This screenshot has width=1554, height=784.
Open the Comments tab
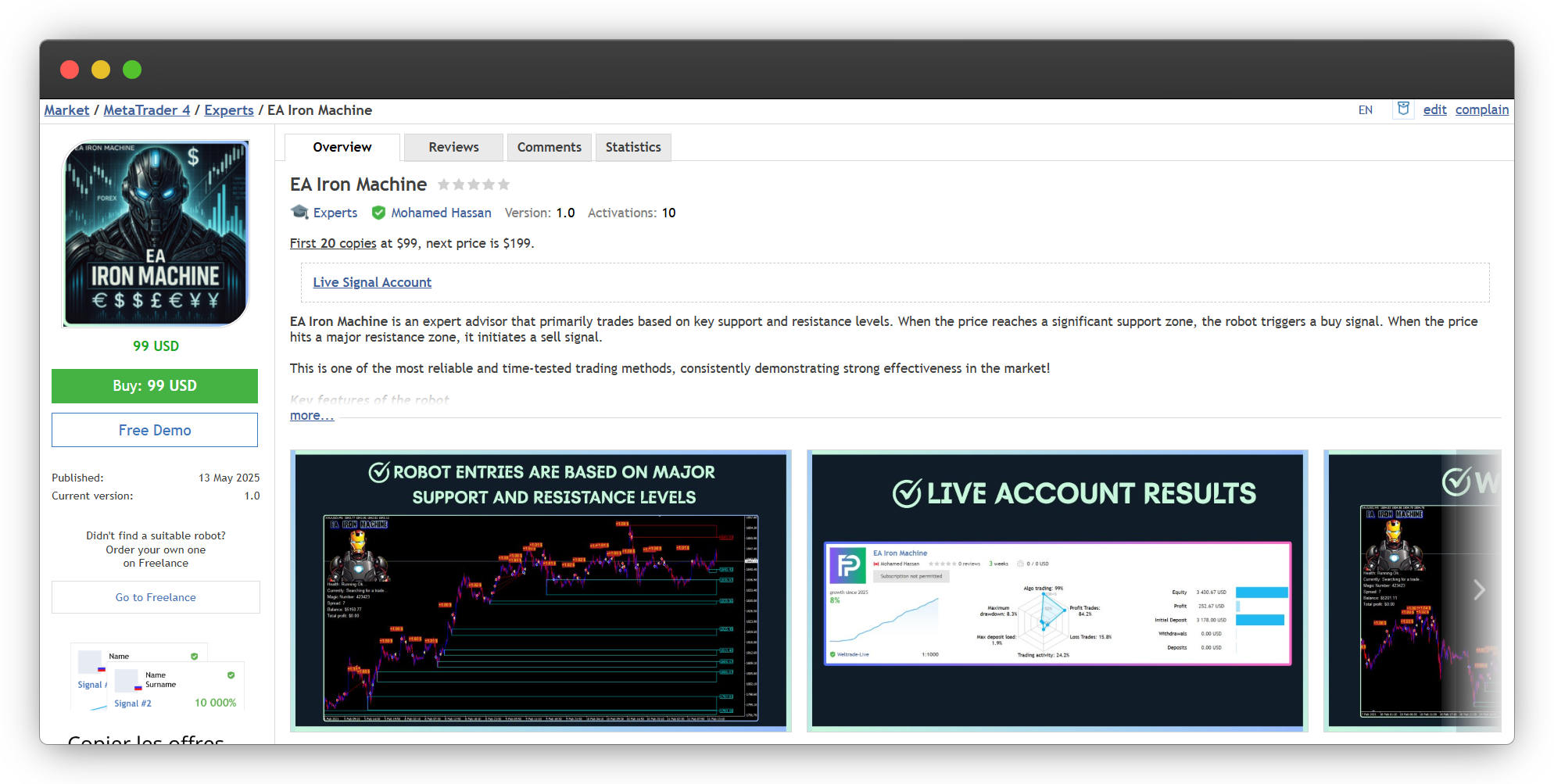coord(550,147)
